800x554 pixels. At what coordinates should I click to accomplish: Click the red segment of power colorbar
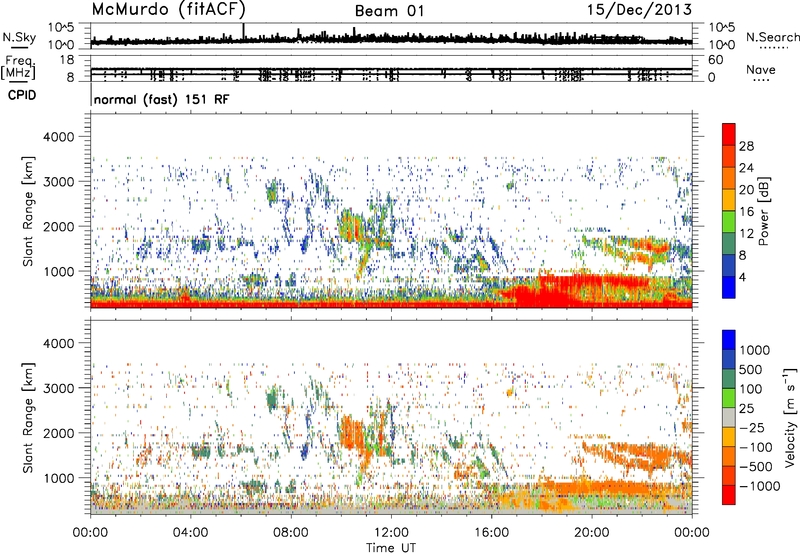tap(729, 134)
